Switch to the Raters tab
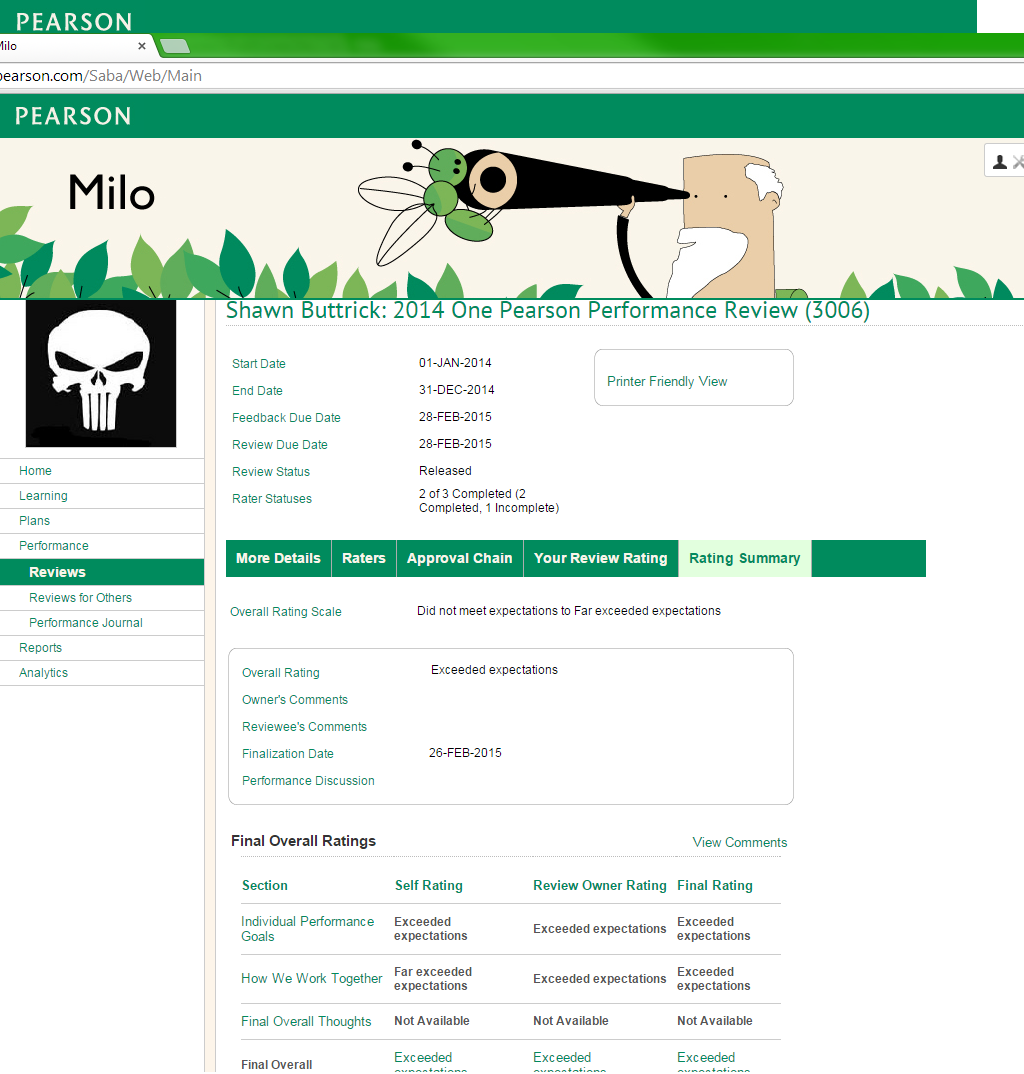Image resolution: width=1024 pixels, height=1074 pixels. [x=364, y=558]
